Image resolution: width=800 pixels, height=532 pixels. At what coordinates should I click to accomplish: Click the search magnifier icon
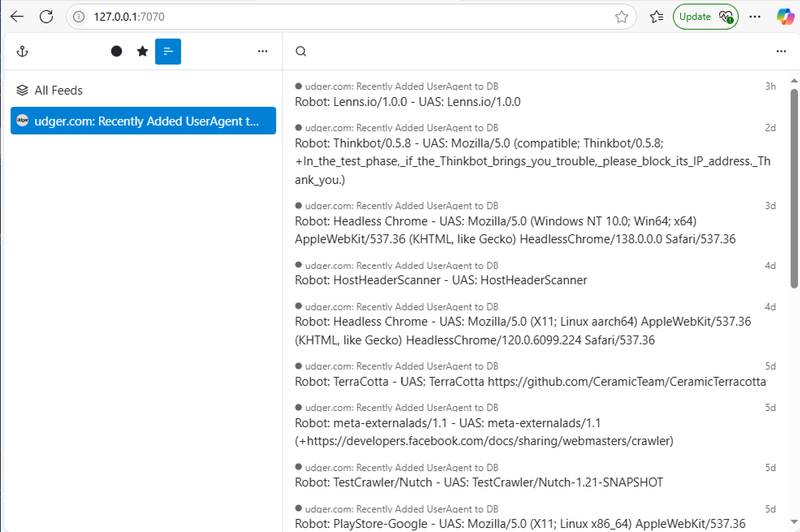[301, 51]
